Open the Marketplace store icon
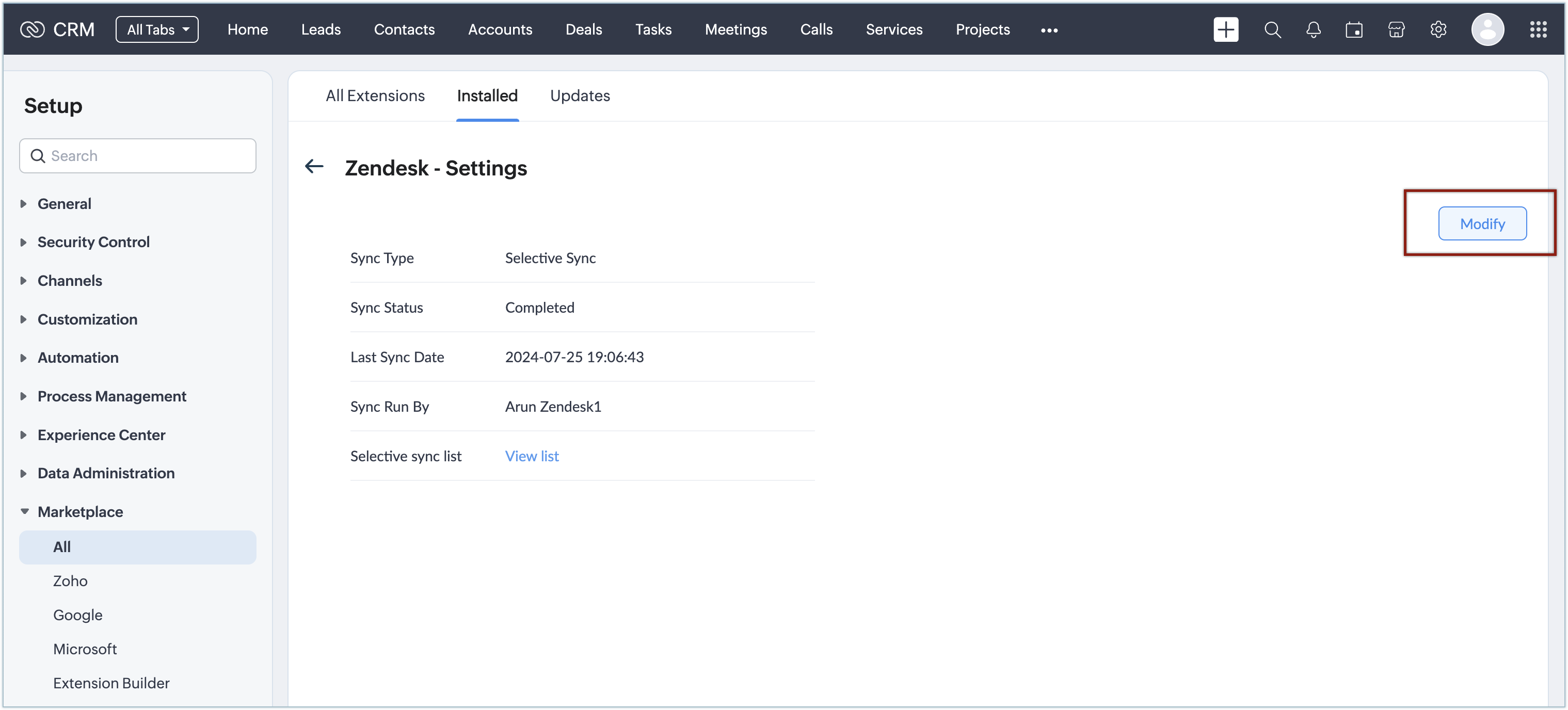Screen dimensions: 1568x710 [x=1396, y=29]
